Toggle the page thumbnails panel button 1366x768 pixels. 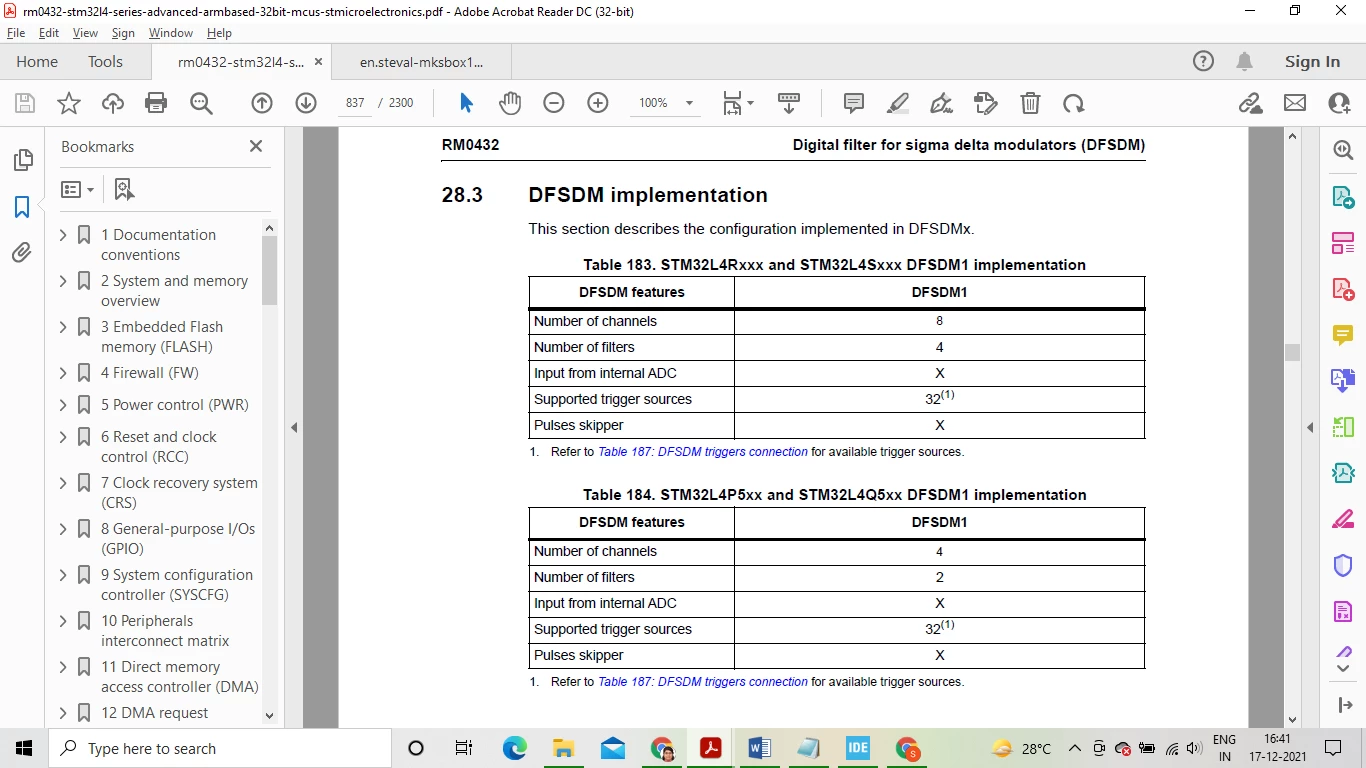(22, 160)
